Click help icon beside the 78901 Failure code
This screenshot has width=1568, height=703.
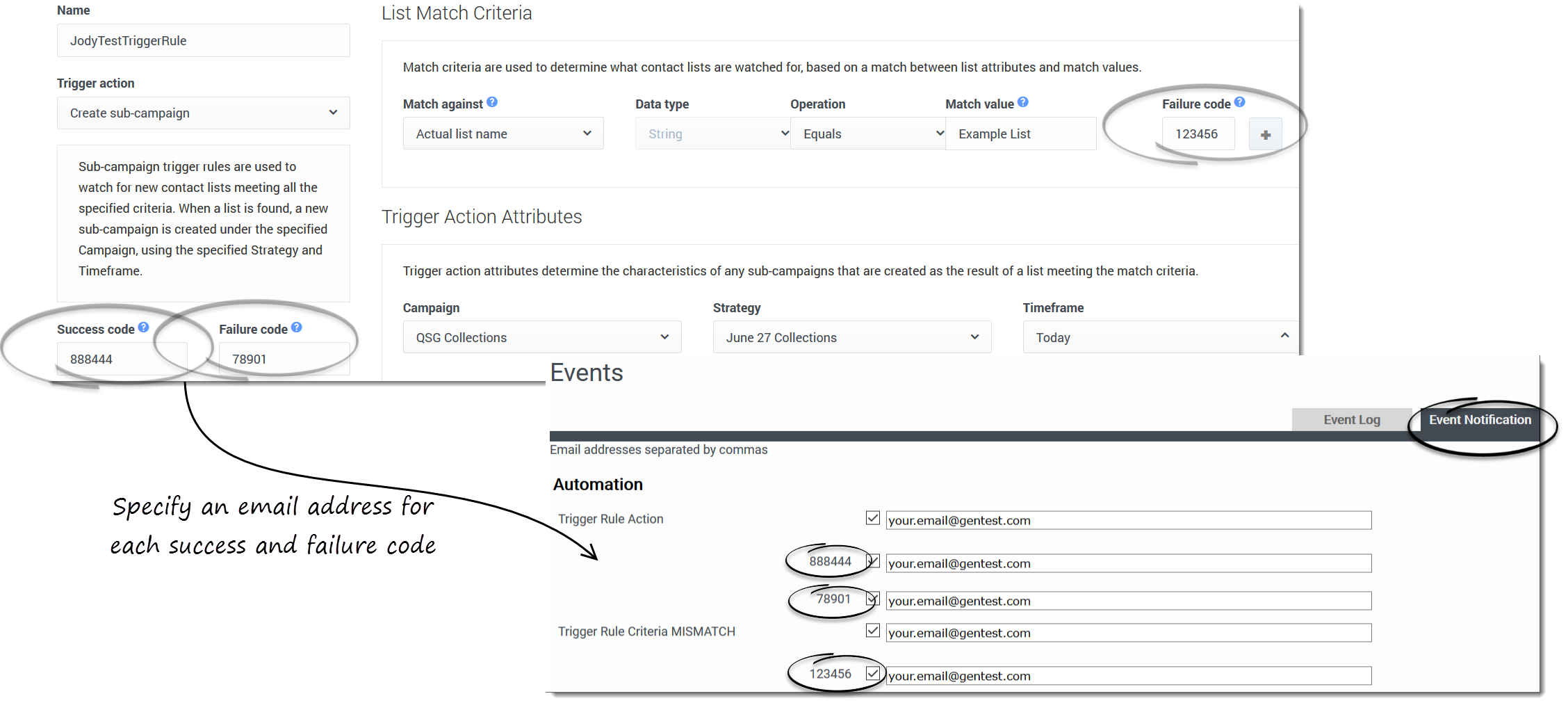tap(297, 328)
